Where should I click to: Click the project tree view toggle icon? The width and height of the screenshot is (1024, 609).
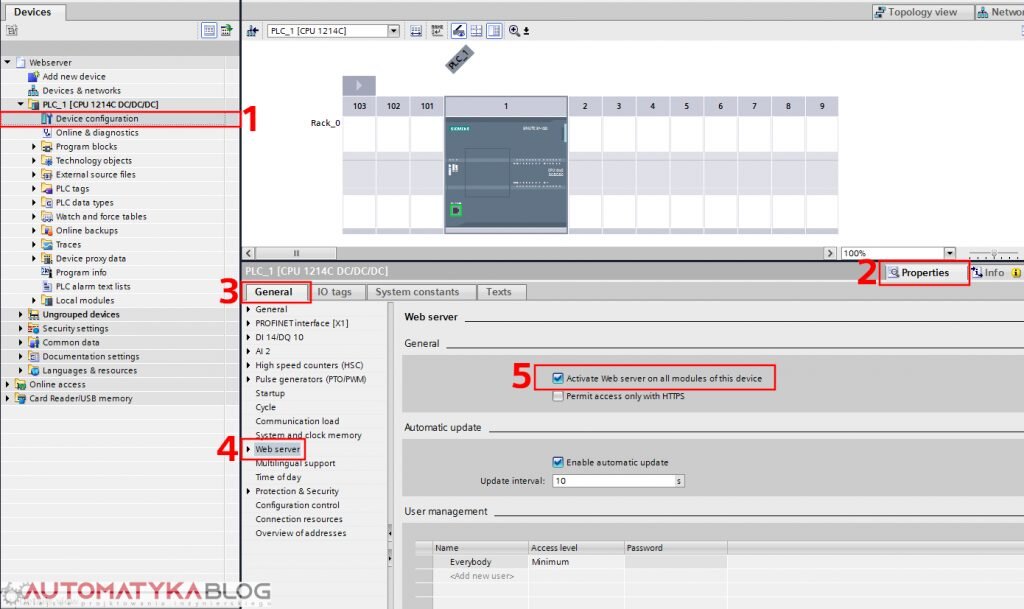tap(209, 30)
